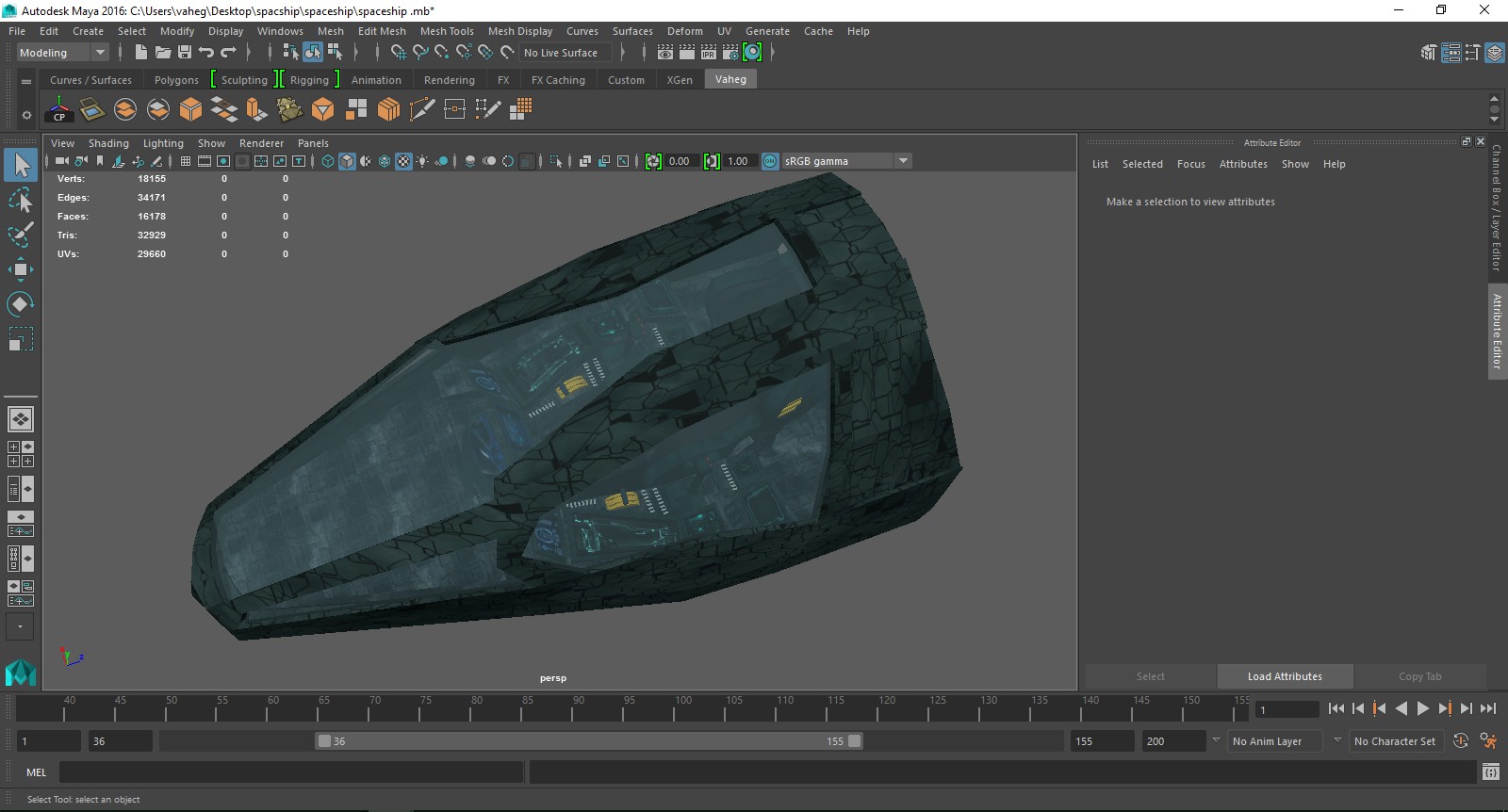This screenshot has width=1508, height=812.
Task: Activate the Paint Selection brush tool
Action: click(21, 235)
